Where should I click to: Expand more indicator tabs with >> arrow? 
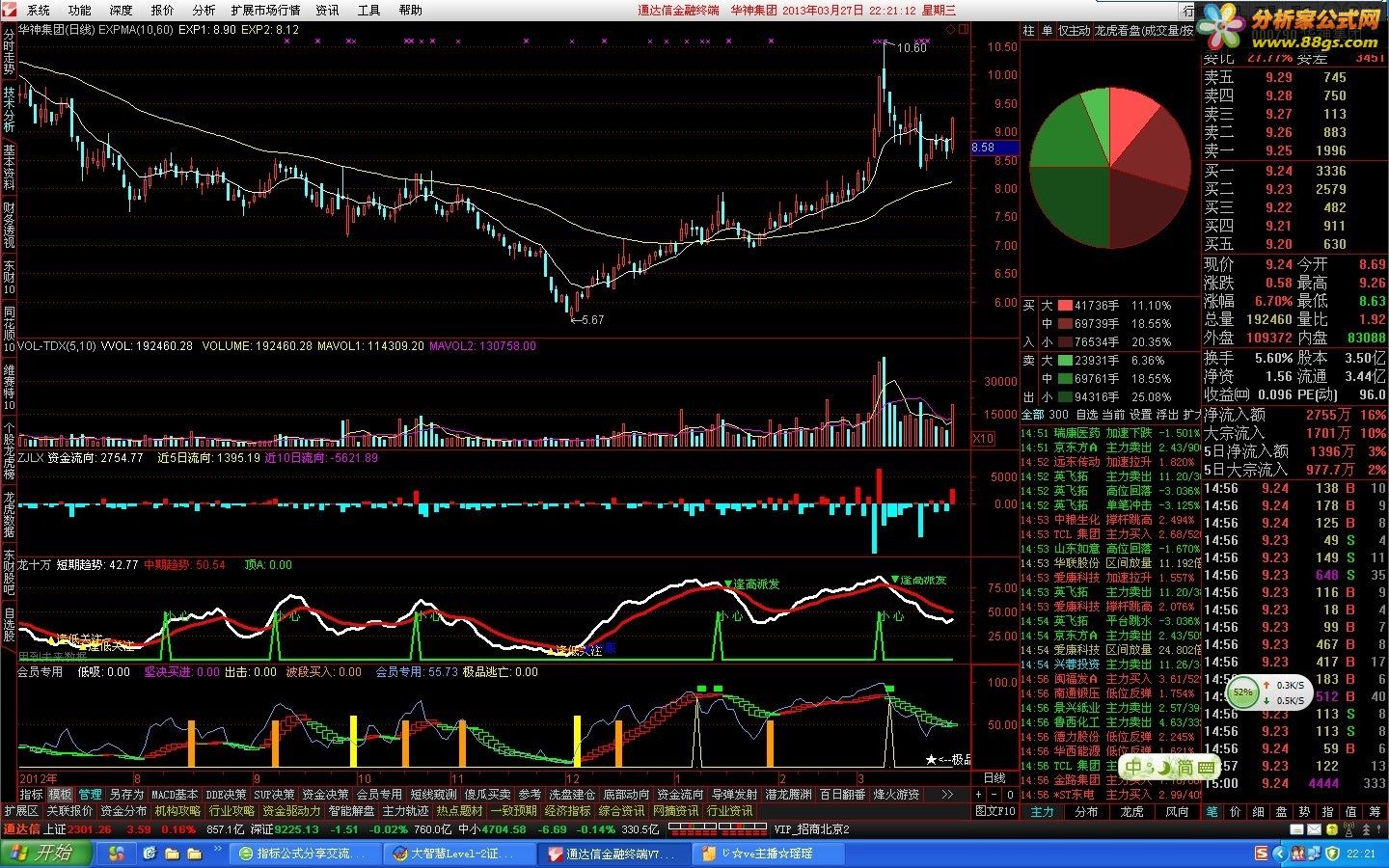947,795
